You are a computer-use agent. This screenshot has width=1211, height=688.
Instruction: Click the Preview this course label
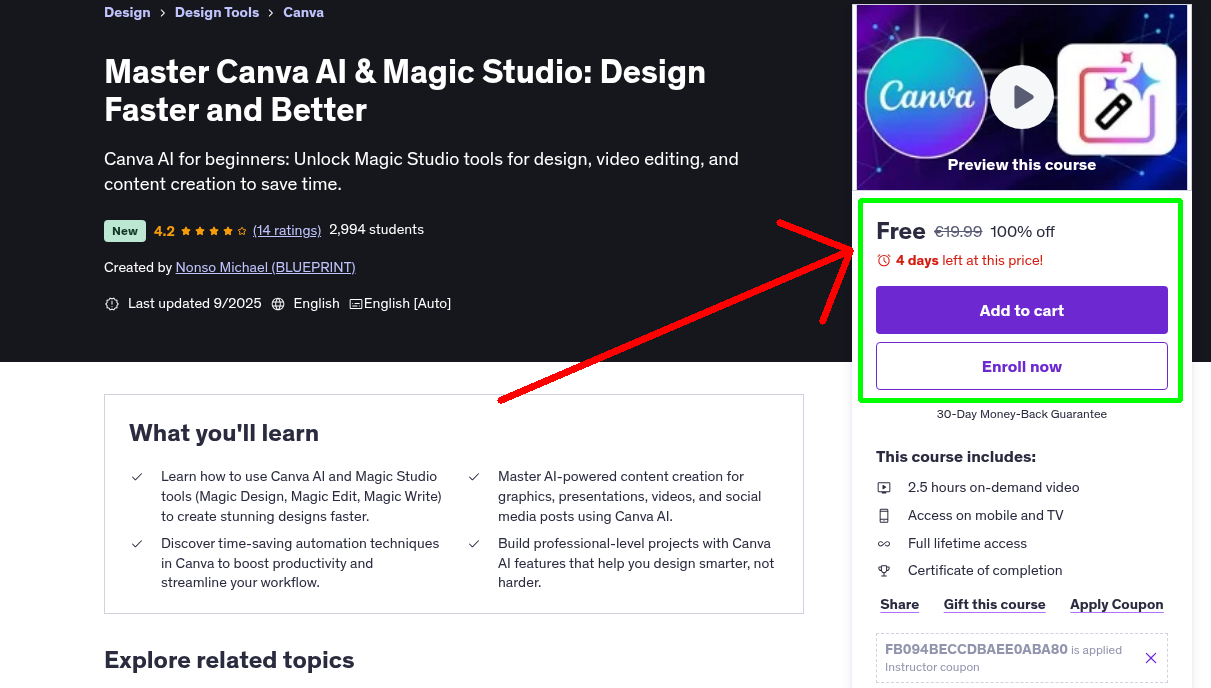pyautogui.click(x=1021, y=165)
